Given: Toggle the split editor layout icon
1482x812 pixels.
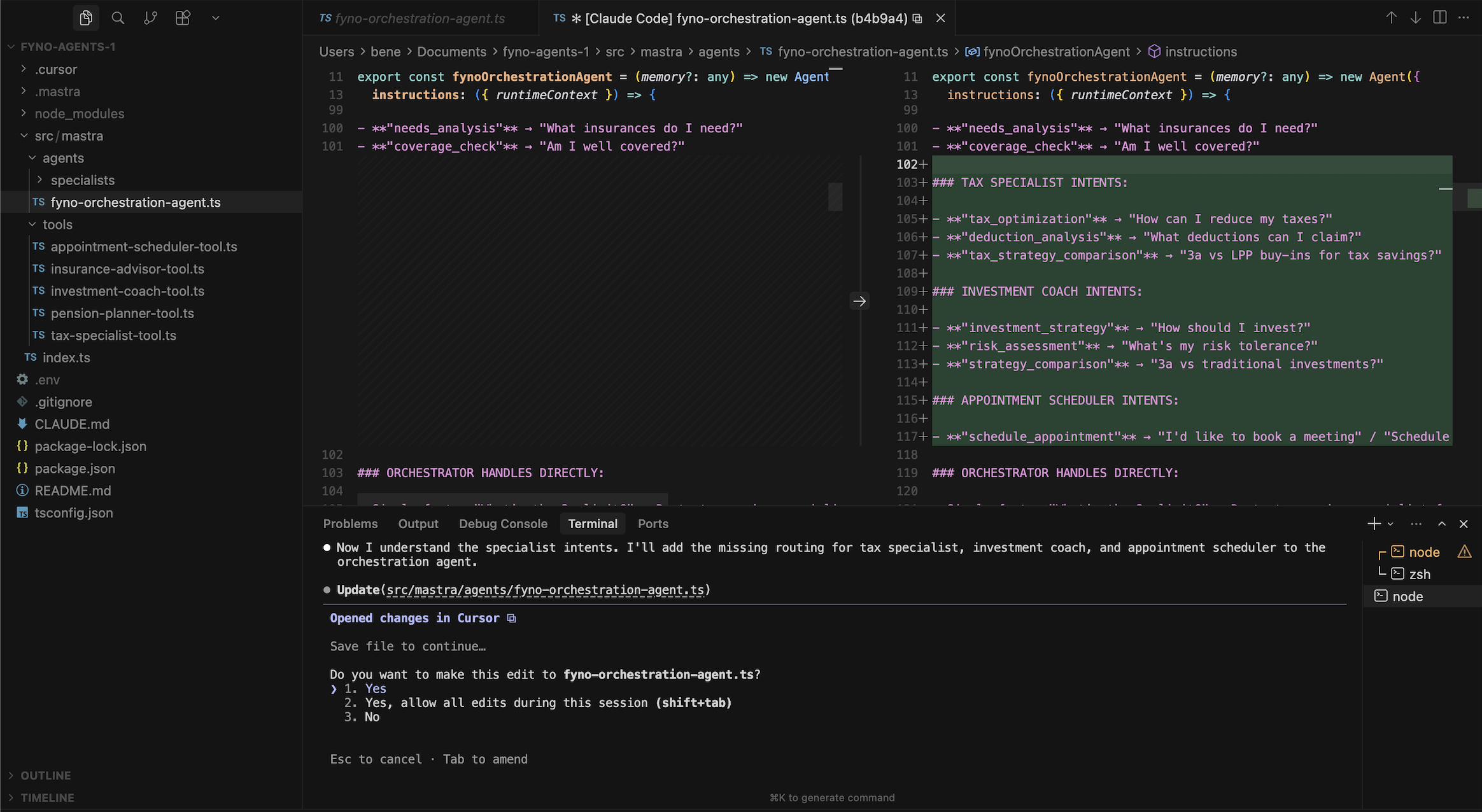Looking at the screenshot, I should (x=1439, y=18).
